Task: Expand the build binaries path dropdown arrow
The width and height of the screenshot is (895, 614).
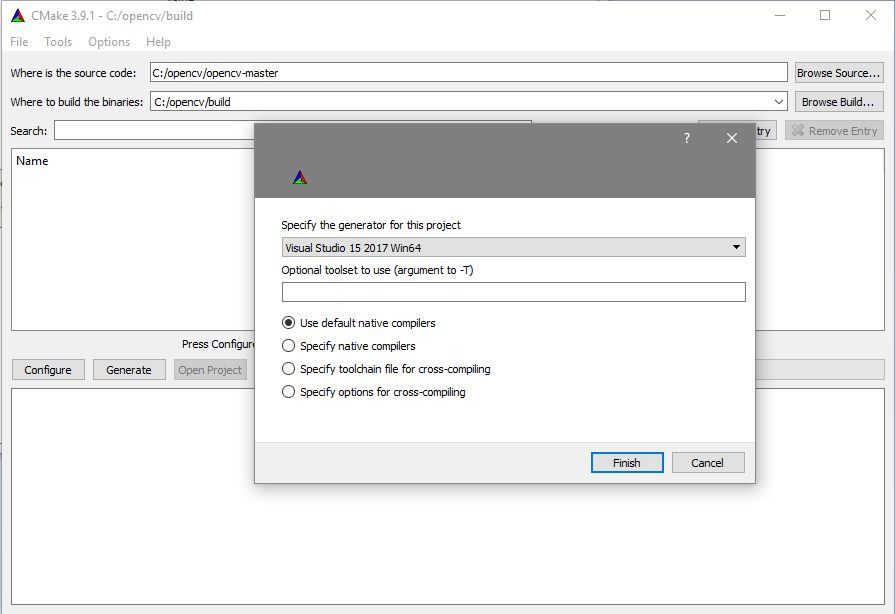Action: click(x=779, y=102)
